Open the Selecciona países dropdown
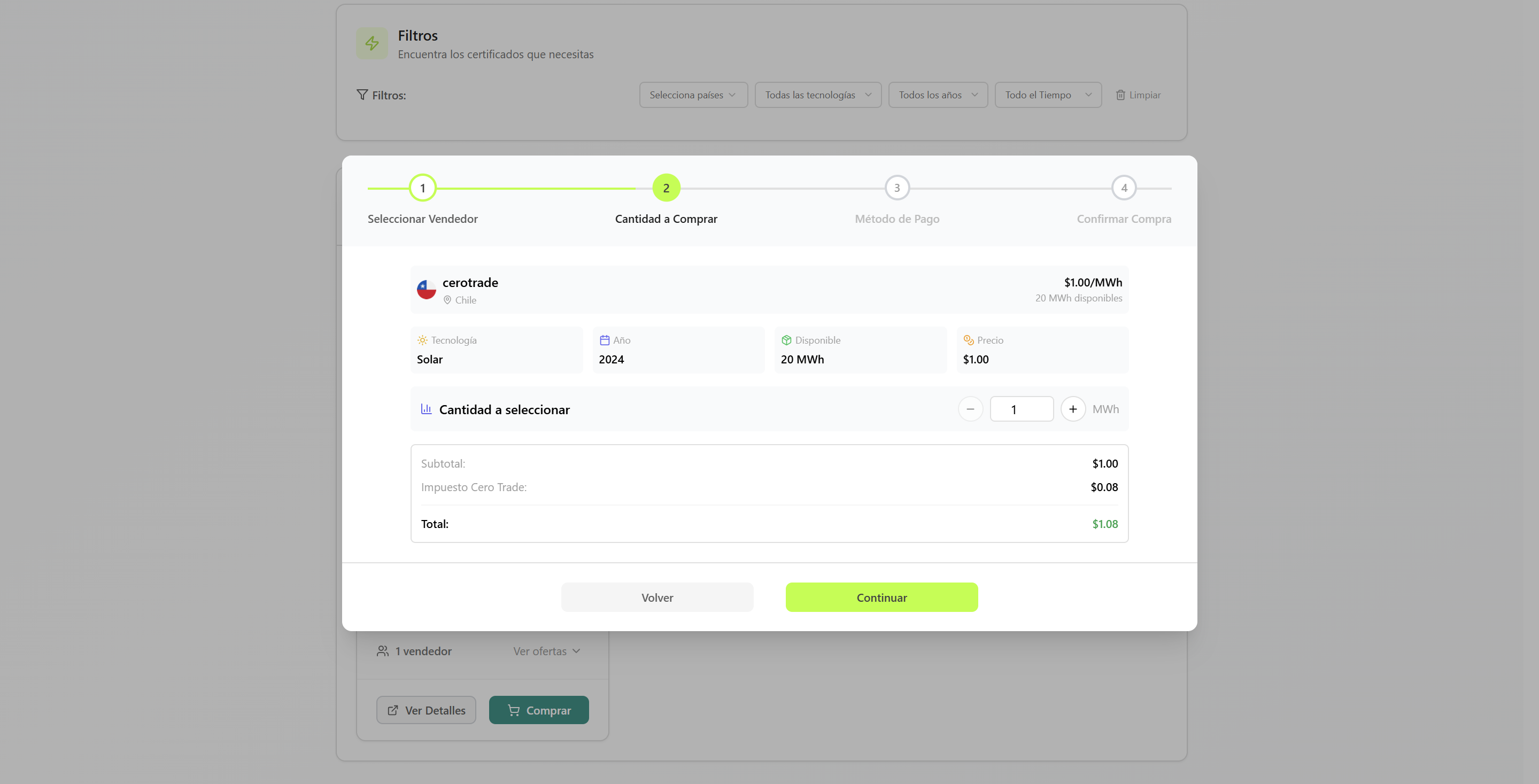1539x784 pixels. 693,95
